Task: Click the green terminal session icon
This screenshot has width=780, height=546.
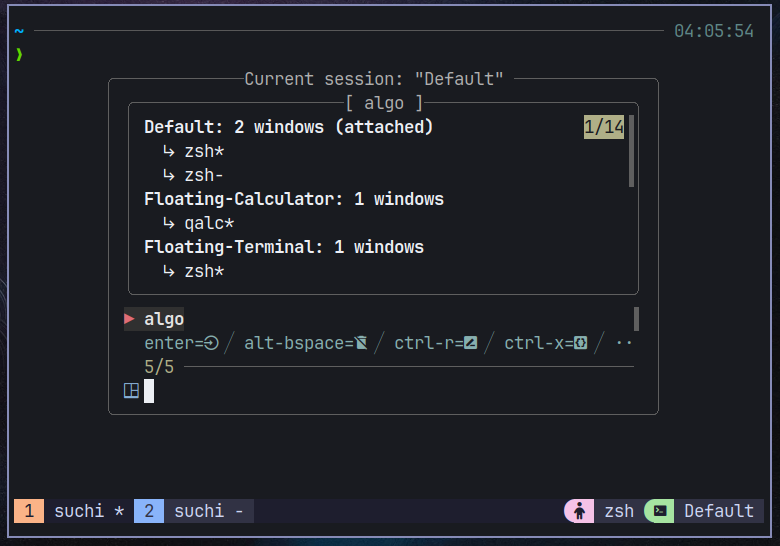Action: (660, 511)
